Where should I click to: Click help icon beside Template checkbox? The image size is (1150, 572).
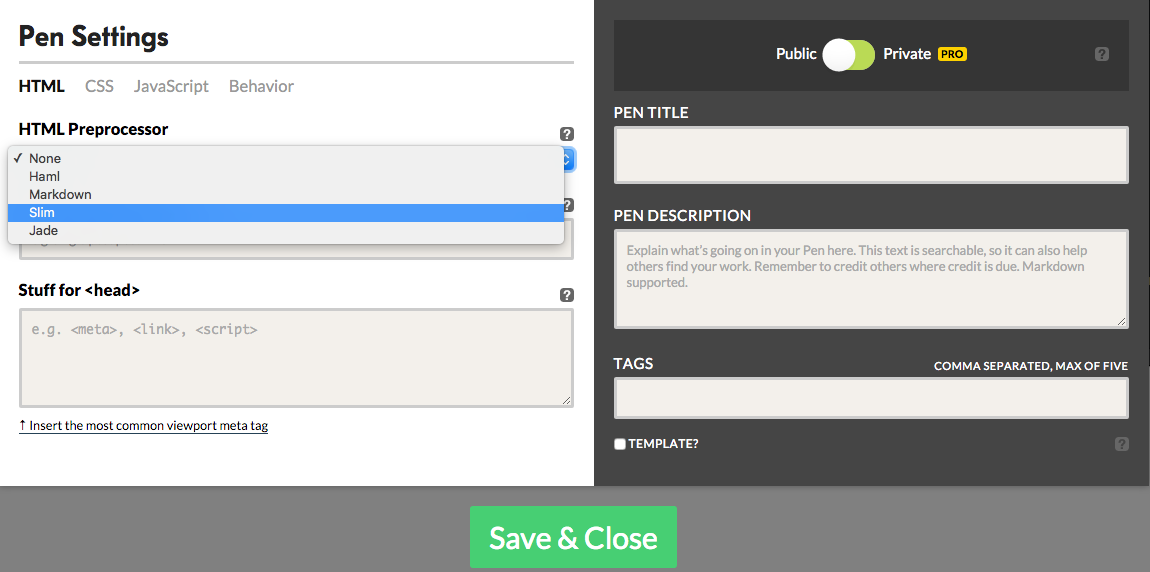(1121, 444)
